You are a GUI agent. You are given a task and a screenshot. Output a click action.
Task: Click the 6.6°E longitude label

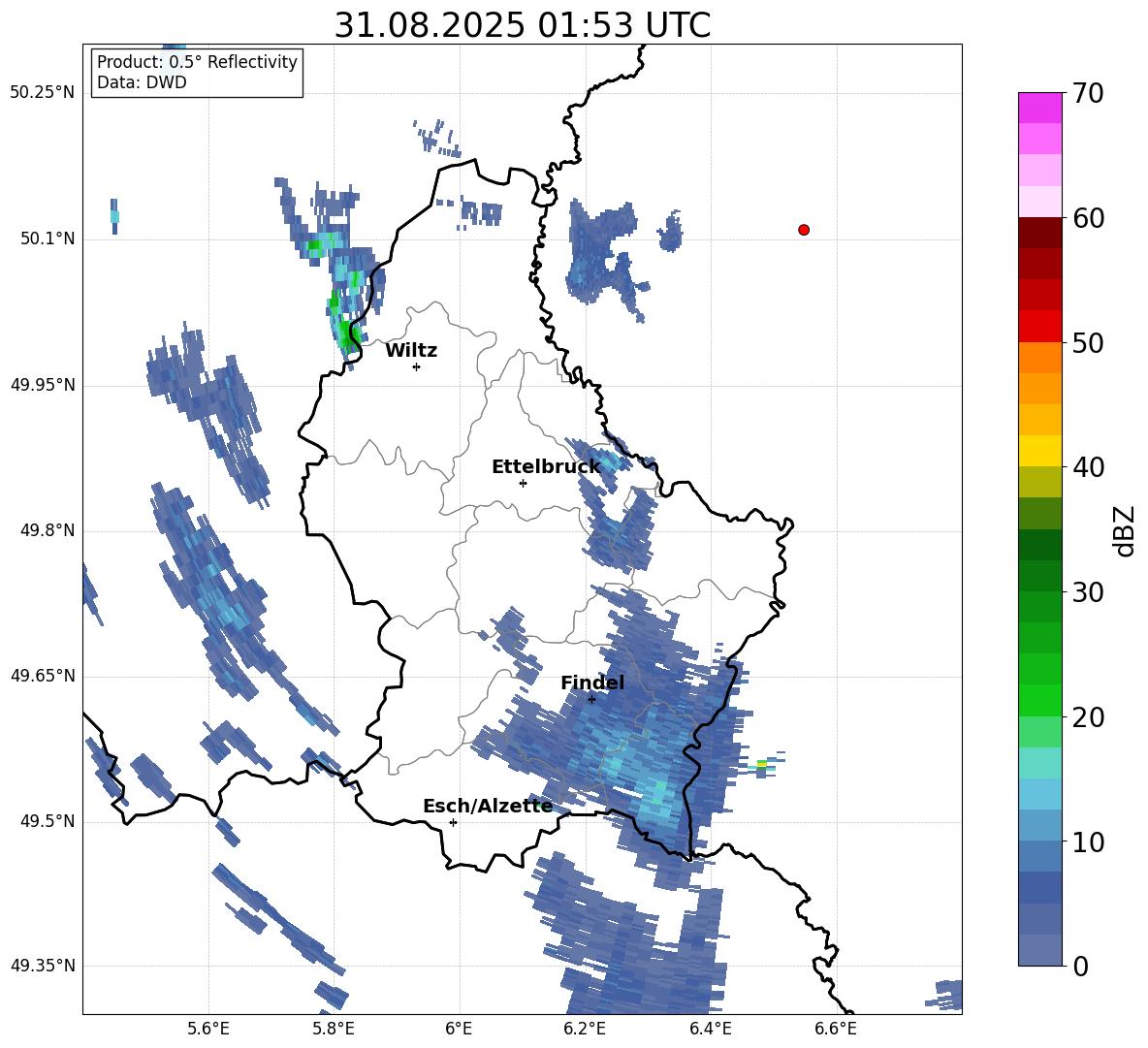[x=836, y=1029]
